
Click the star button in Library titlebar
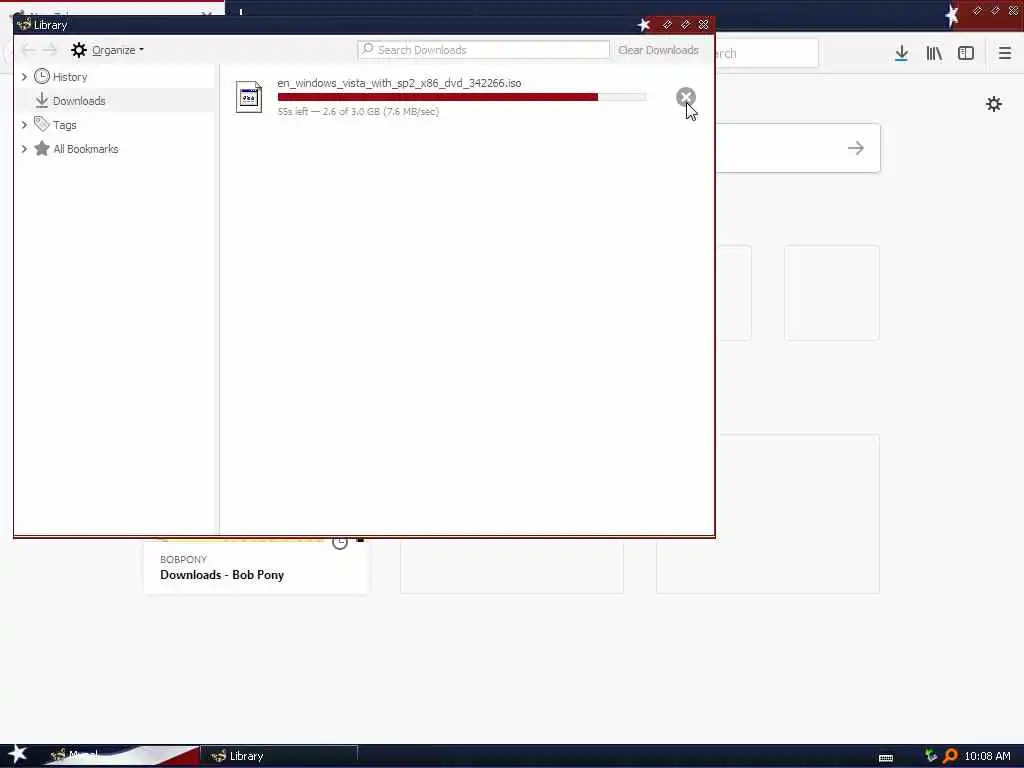(x=643, y=25)
